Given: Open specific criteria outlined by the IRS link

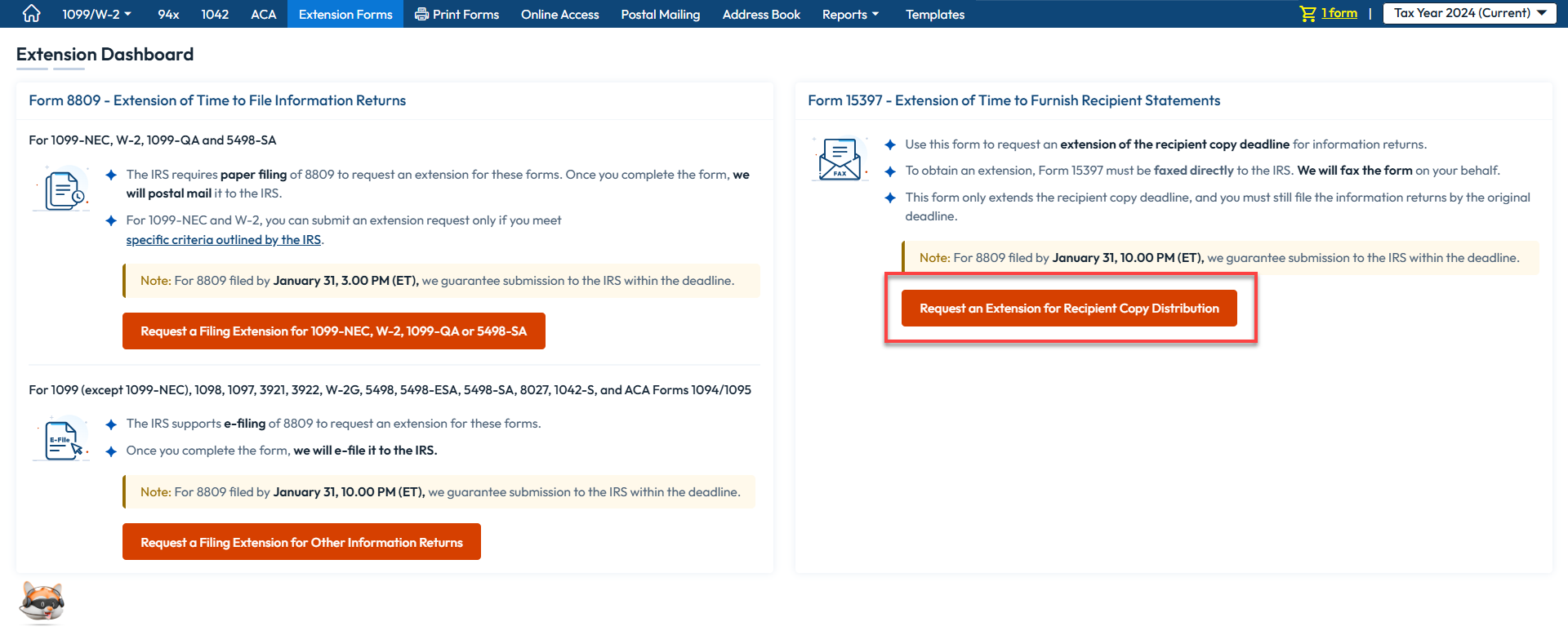Looking at the screenshot, I should click(x=224, y=240).
